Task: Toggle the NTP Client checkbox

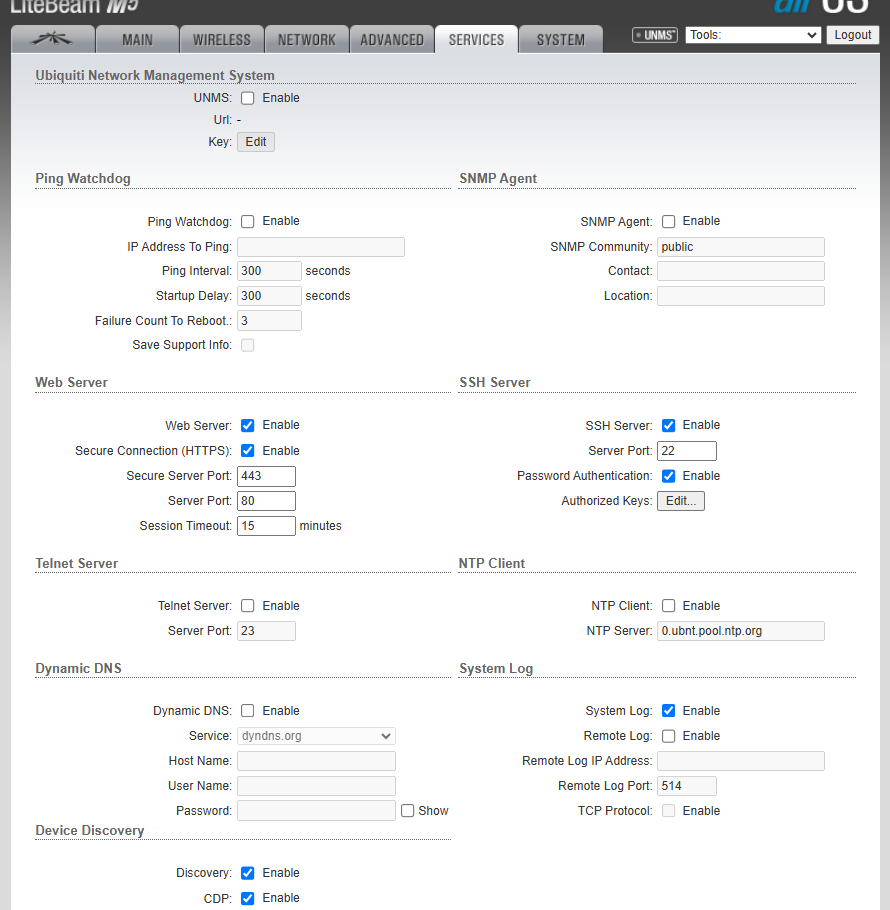Action: 668,606
